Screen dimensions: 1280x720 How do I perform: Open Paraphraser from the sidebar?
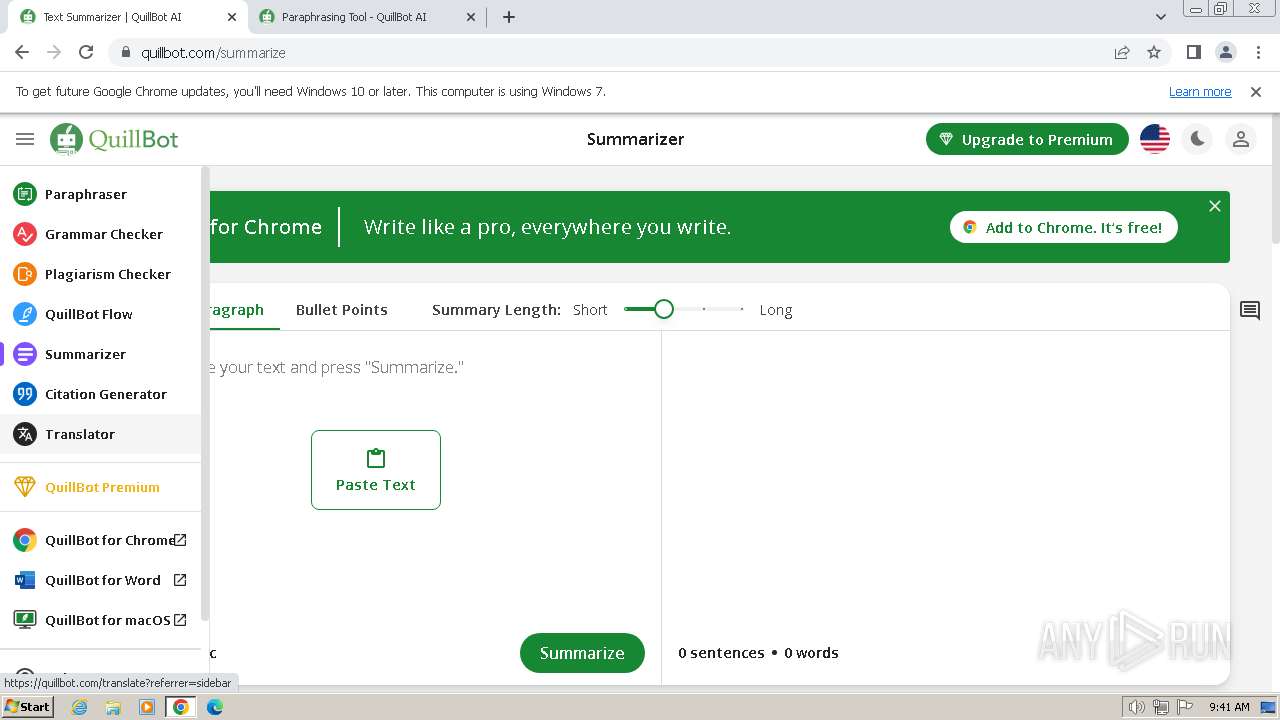pyautogui.click(x=100, y=194)
